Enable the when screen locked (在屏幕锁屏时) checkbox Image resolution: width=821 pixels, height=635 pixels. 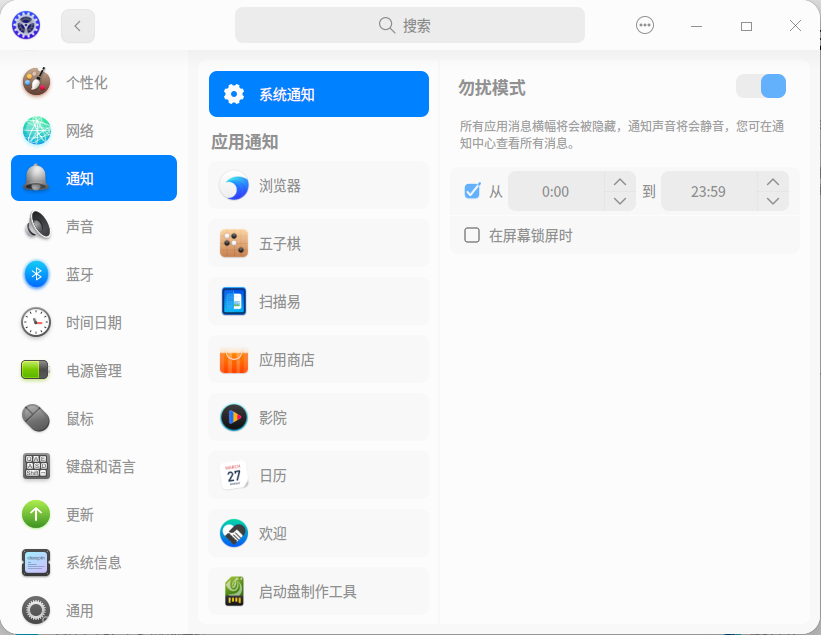click(472, 235)
